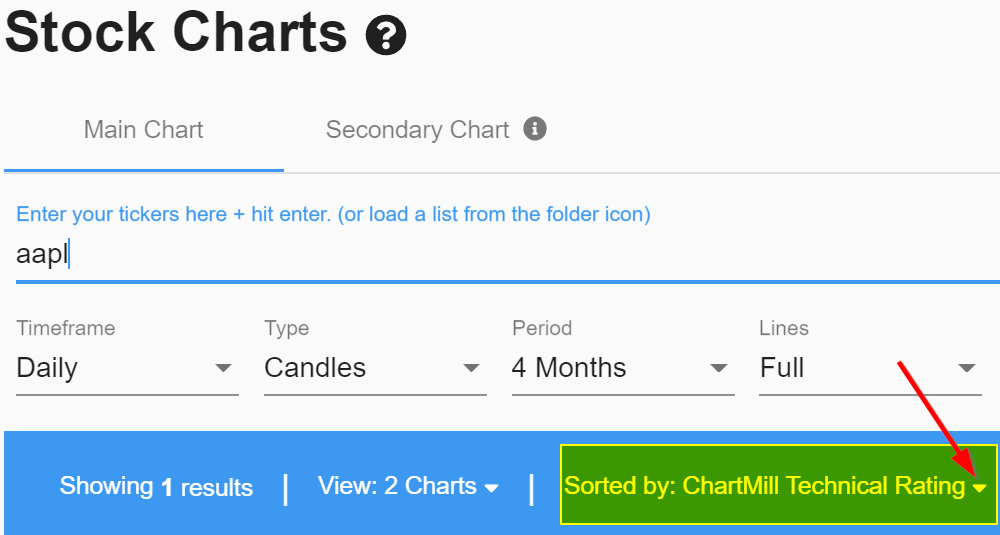This screenshot has width=1000, height=535.
Task: Expand the Type dropdown arrow
Action: [x=471, y=368]
